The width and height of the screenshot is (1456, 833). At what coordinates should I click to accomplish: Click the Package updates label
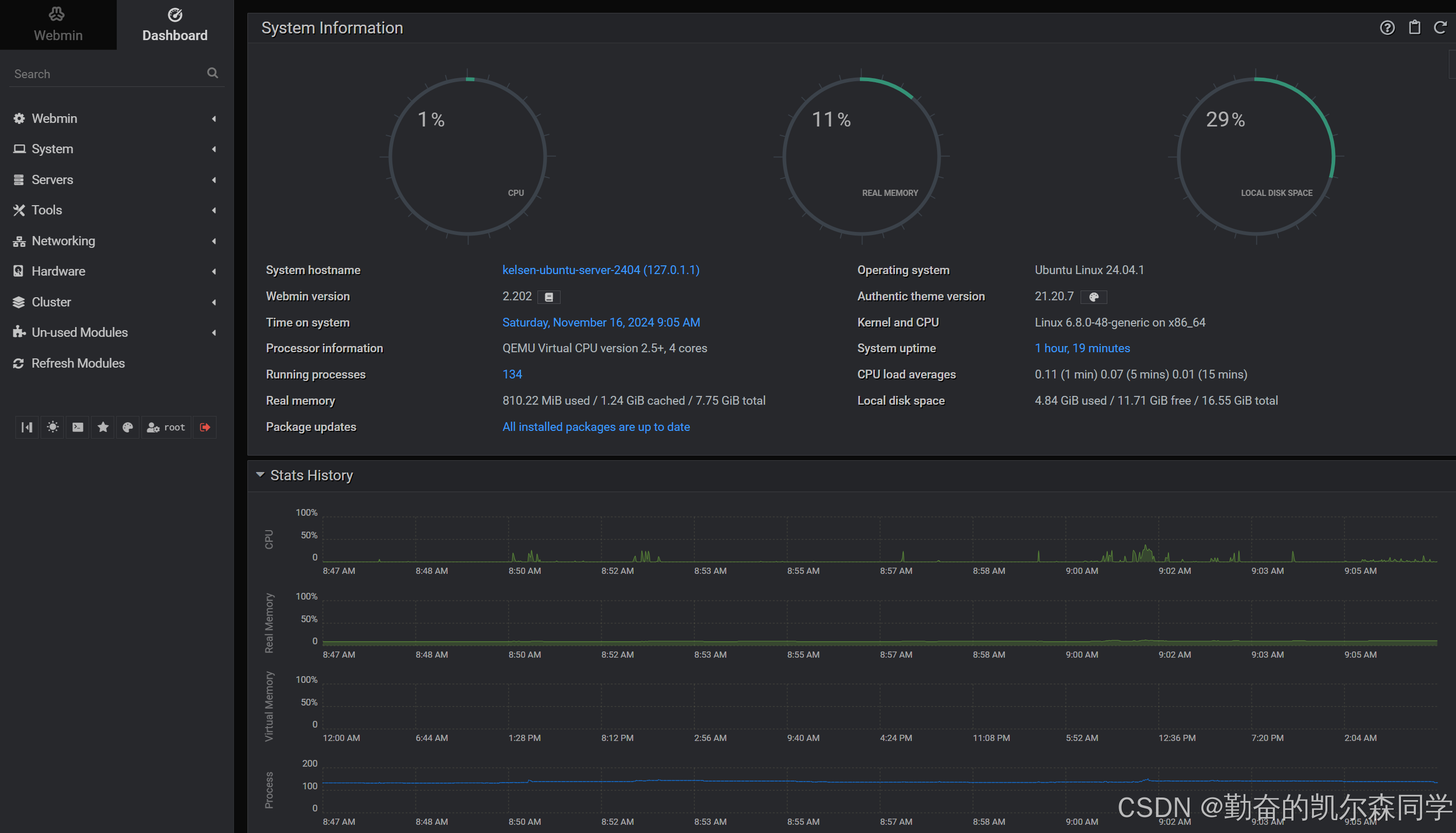pos(311,427)
